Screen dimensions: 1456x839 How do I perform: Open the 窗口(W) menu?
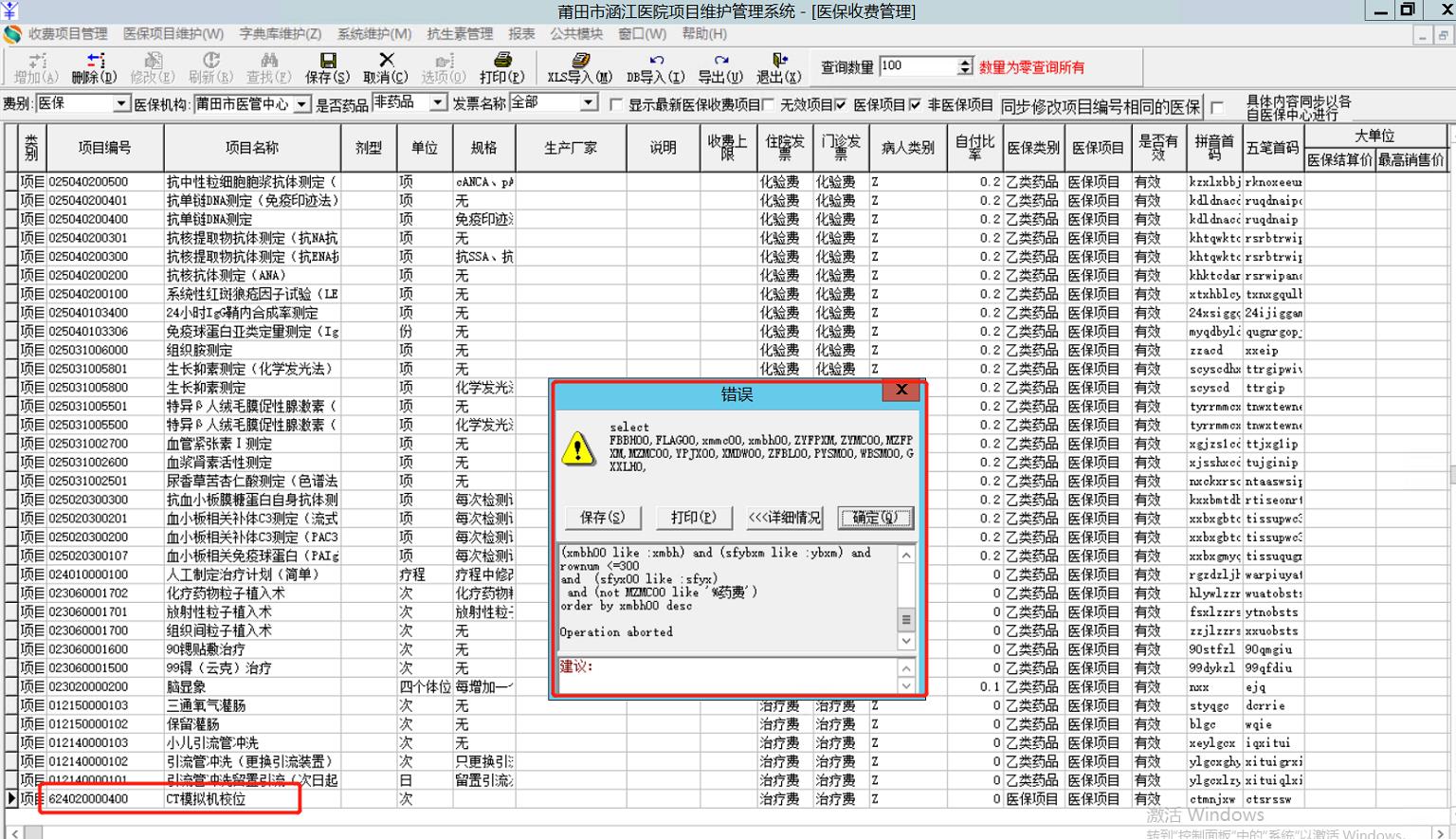pyautogui.click(x=642, y=34)
